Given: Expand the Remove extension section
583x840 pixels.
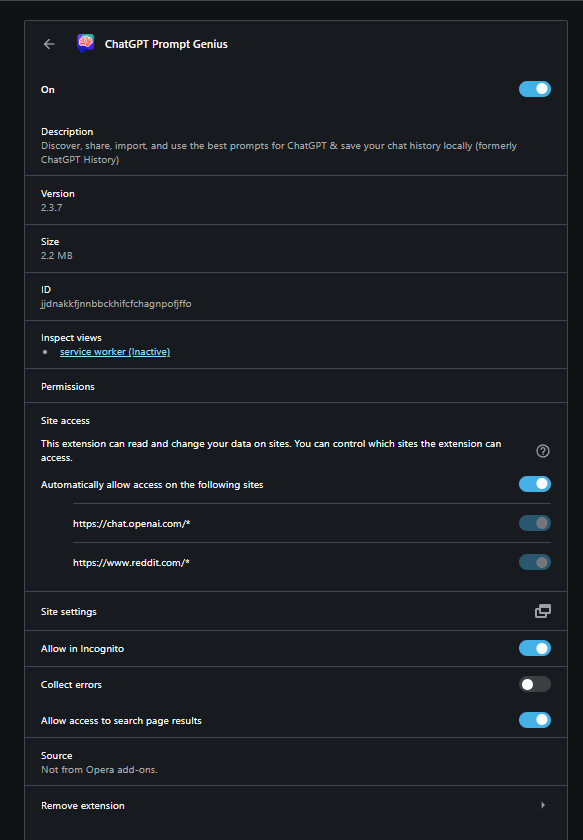Looking at the screenshot, I should (542, 804).
